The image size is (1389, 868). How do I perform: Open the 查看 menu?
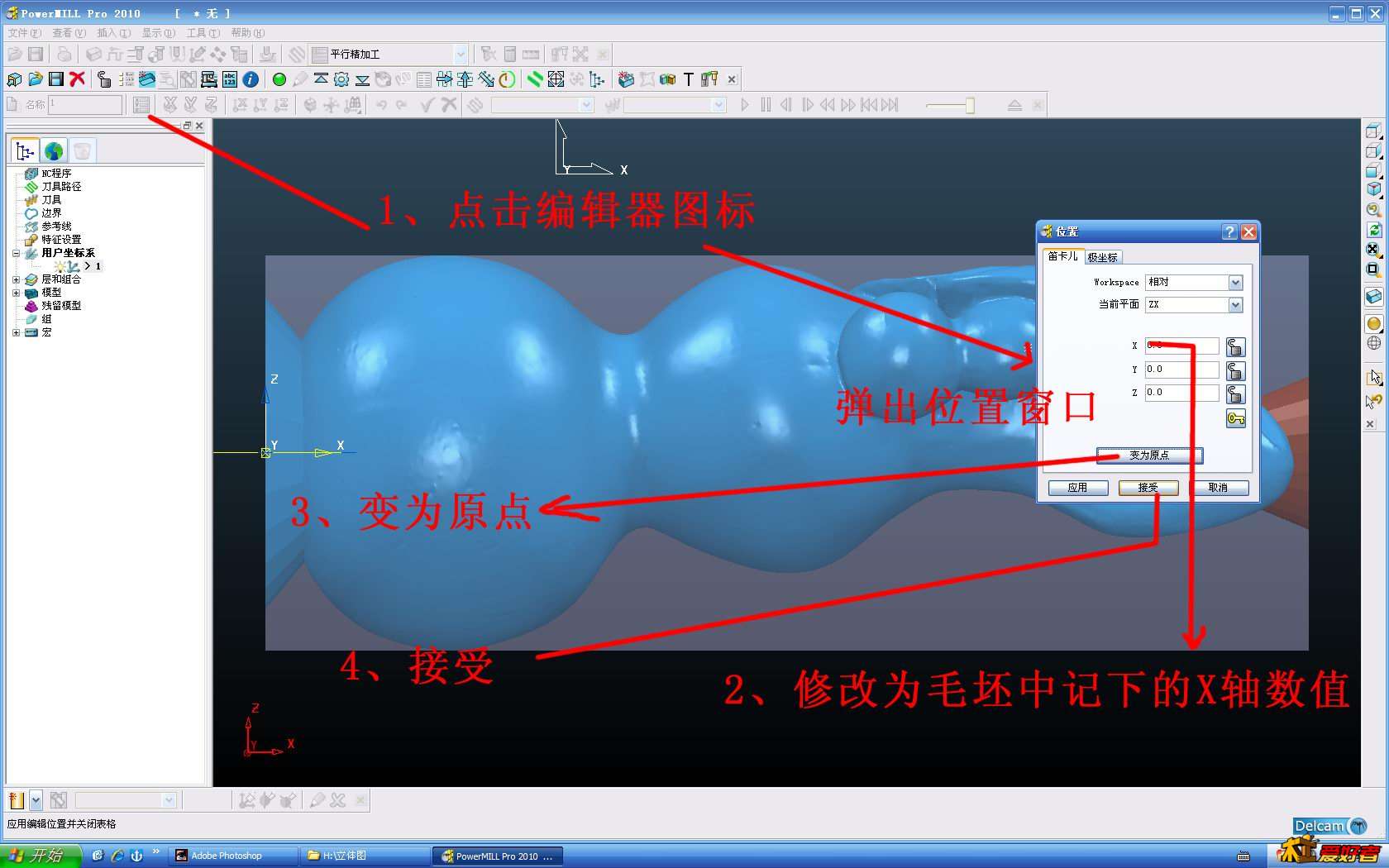pos(69,33)
